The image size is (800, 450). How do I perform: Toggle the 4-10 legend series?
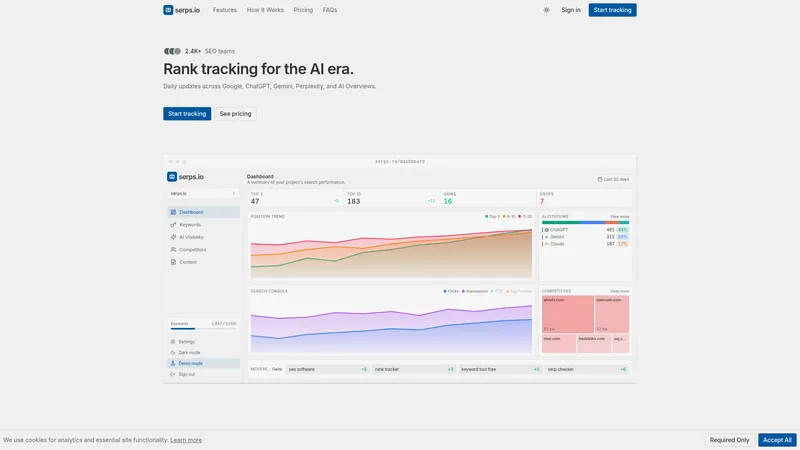click(x=509, y=216)
